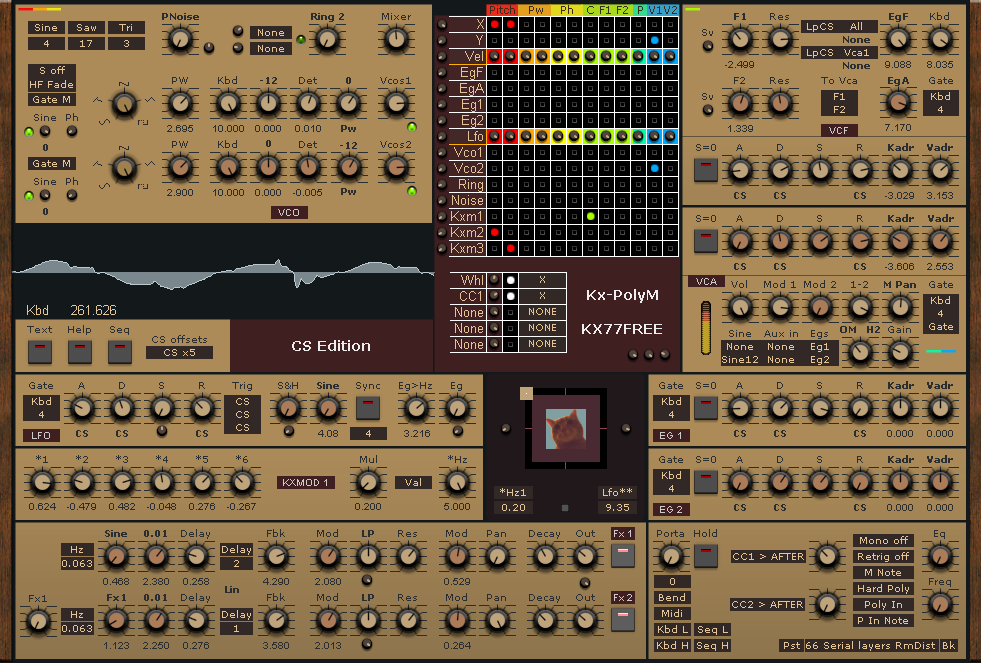Click the Kbd 4 gate selector in LFO
The width and height of the screenshot is (981, 663).
[41, 408]
